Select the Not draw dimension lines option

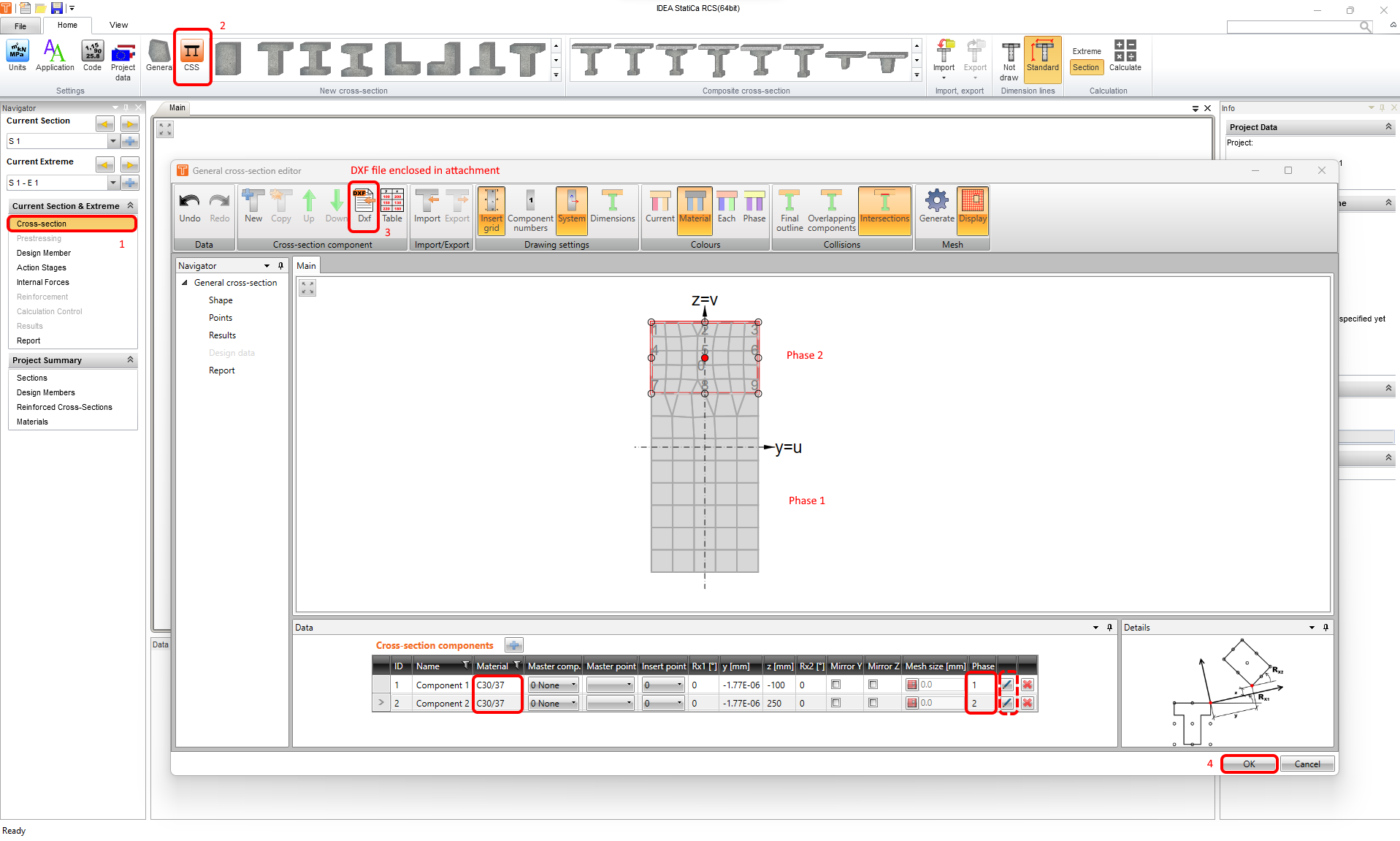[x=1009, y=61]
